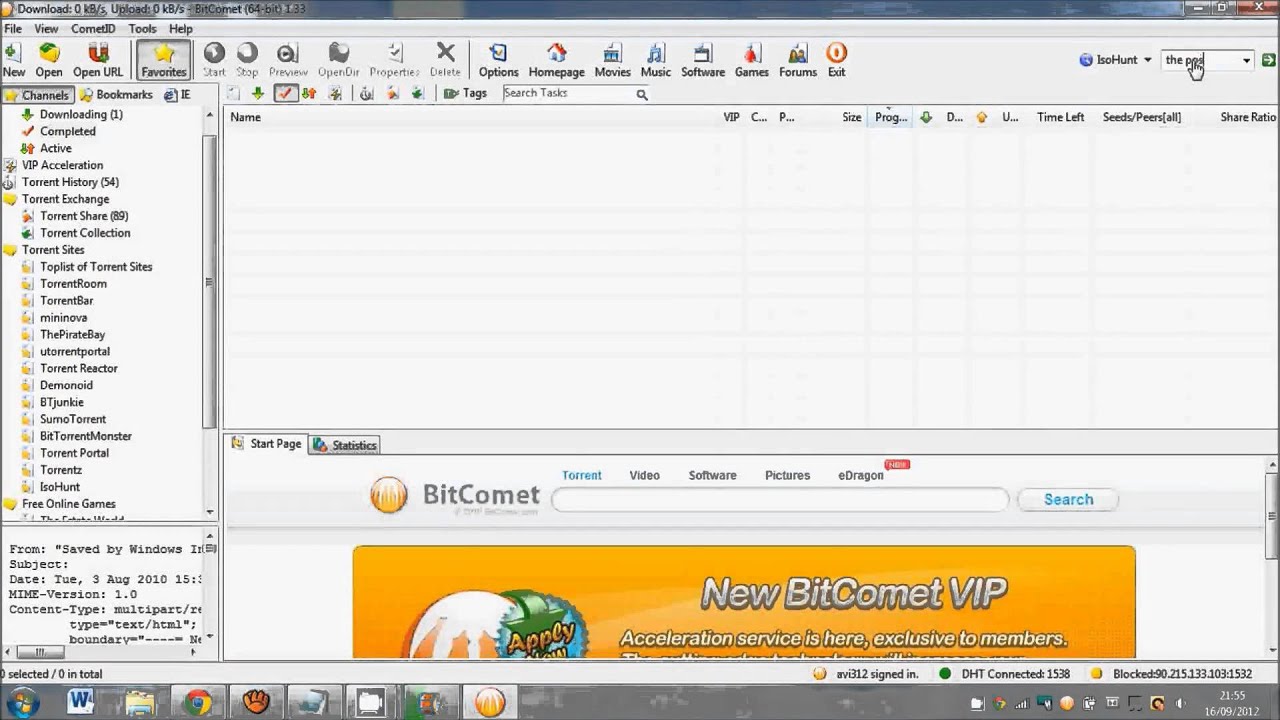Image resolution: width=1280 pixels, height=720 pixels.
Task: Click the Start task toolbar icon
Action: click(214, 60)
